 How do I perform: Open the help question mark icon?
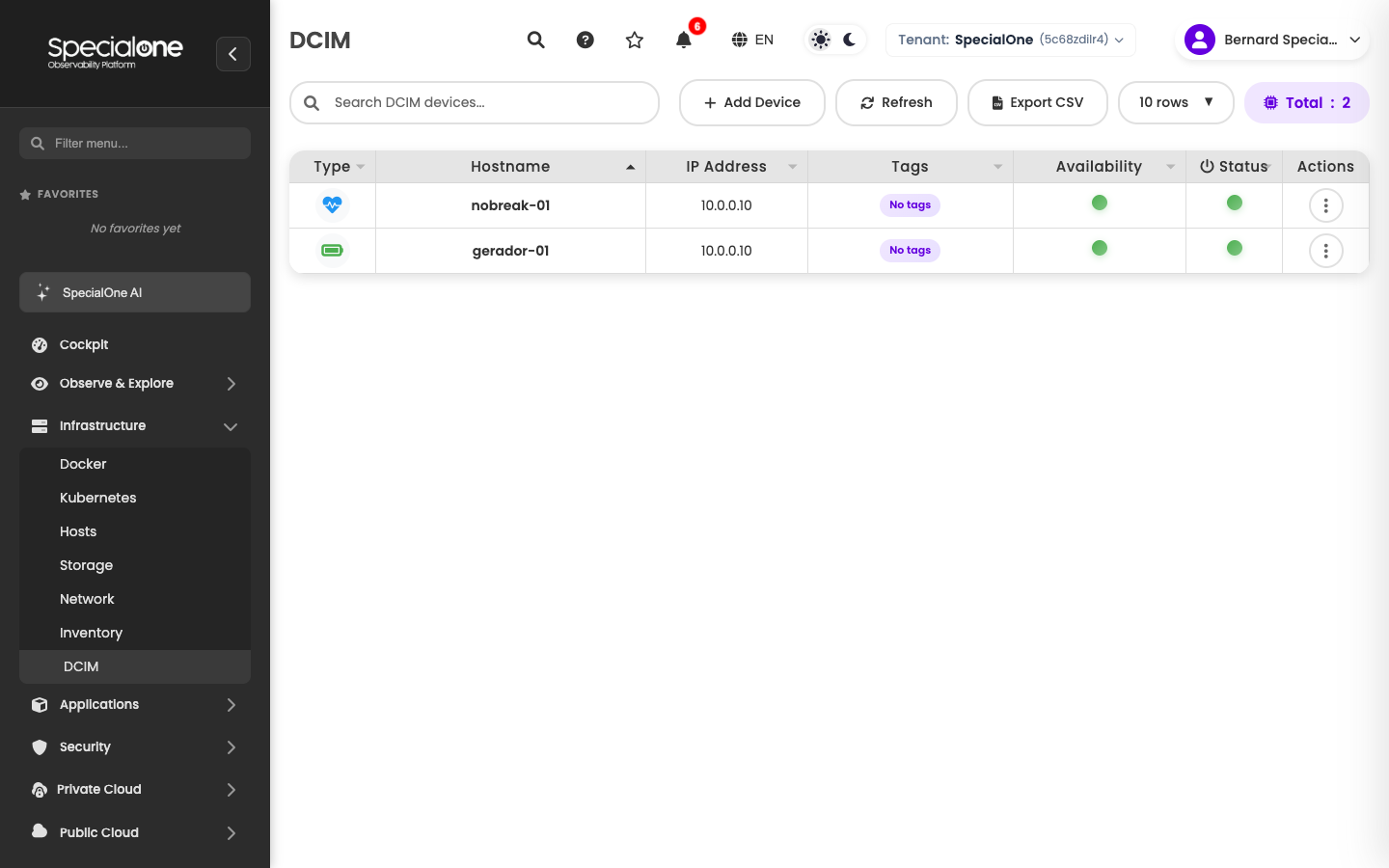tap(586, 40)
